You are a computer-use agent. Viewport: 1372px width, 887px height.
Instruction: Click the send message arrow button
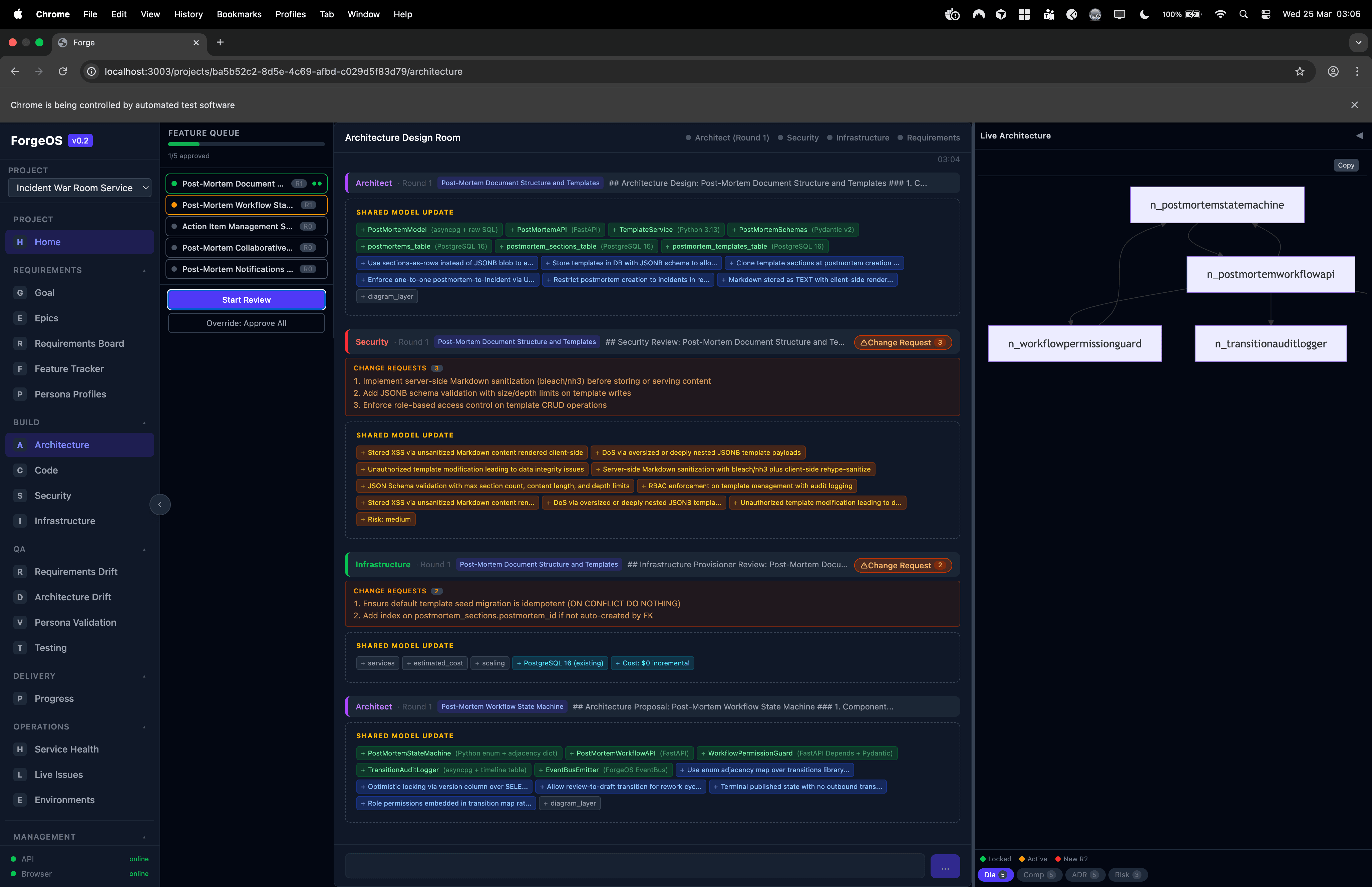pyautogui.click(x=945, y=866)
